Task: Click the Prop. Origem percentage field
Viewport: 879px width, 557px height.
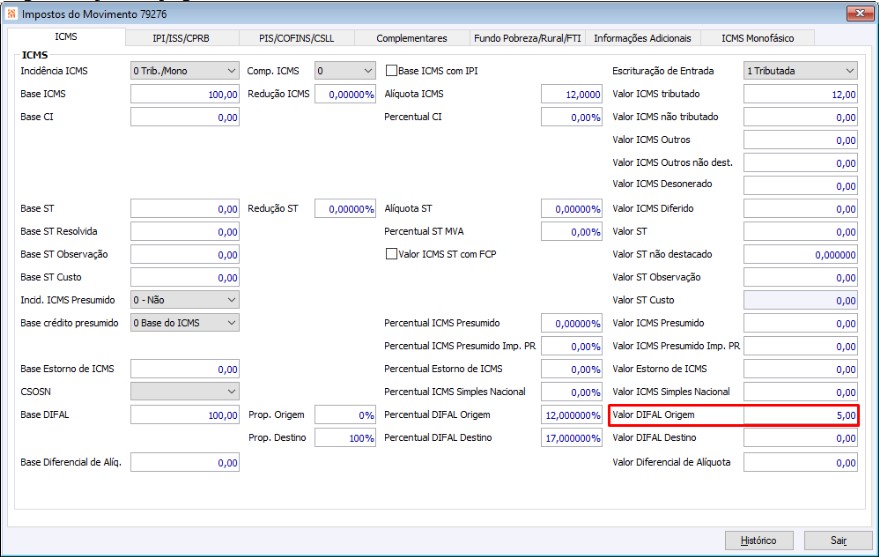Action: 345,415
